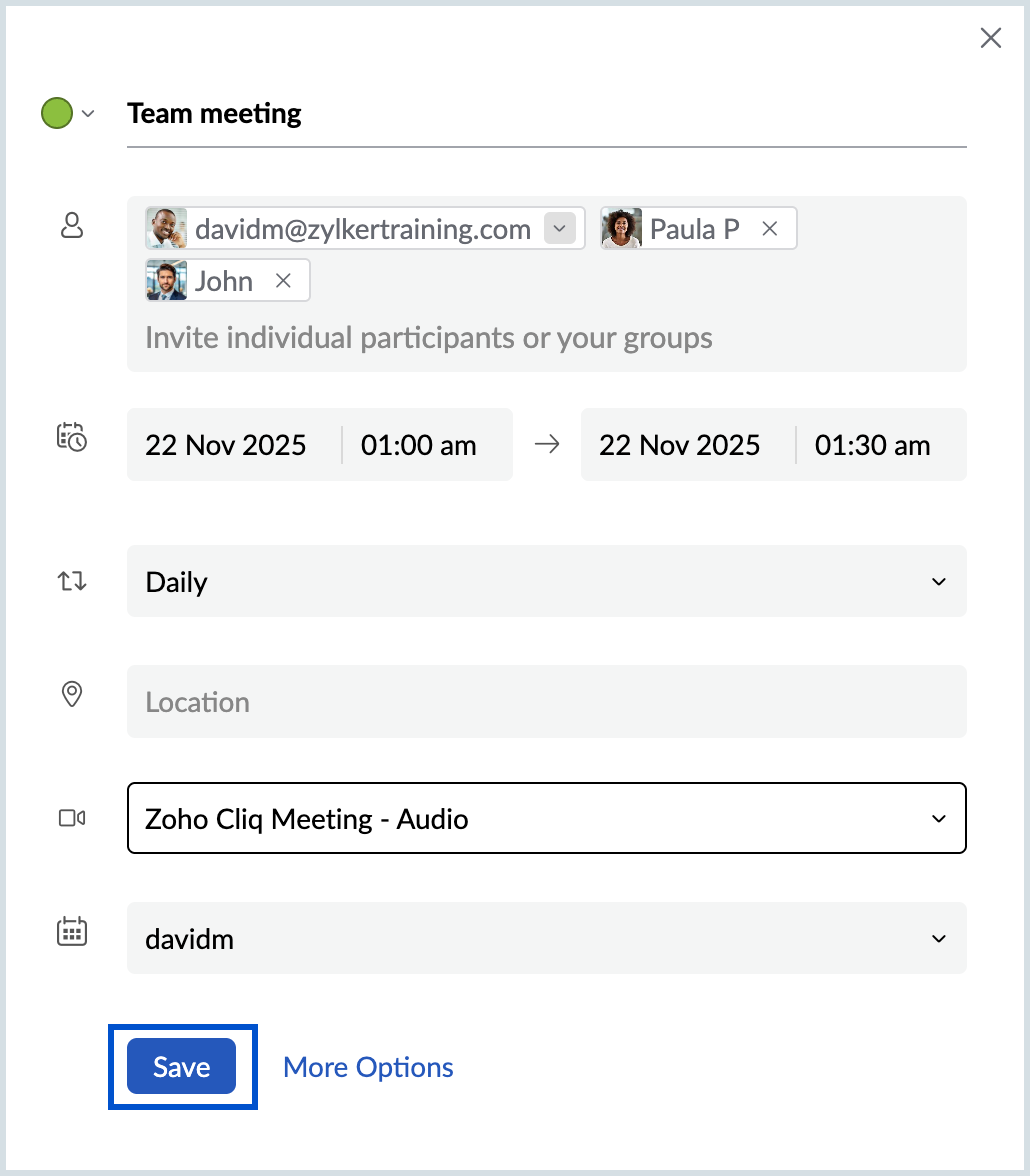Click the end date 22 Nov 2025

680,445
